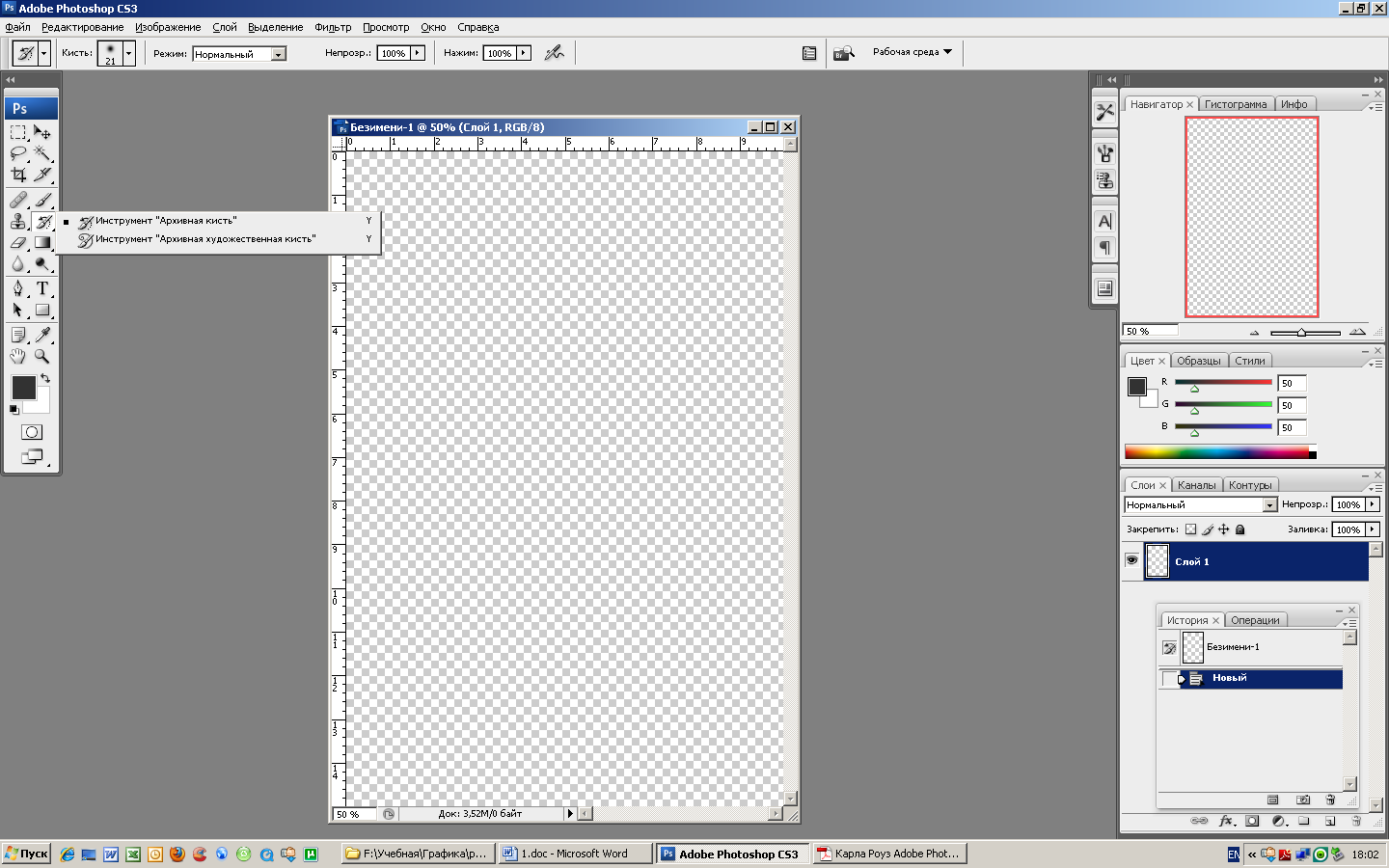Set history brush source for Новый state

[x=1169, y=679]
